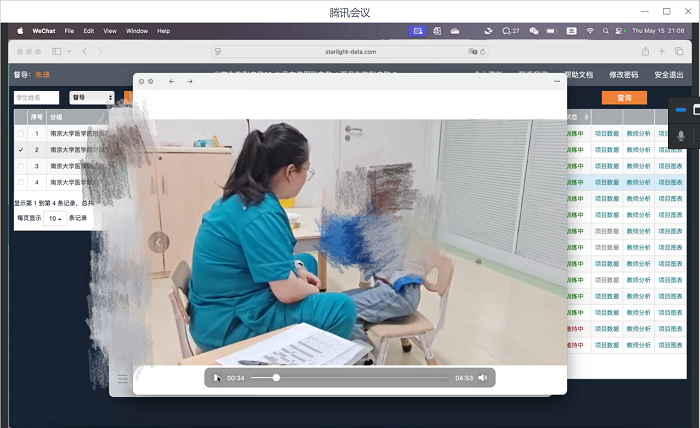
Task: Click the WeChat status icon in the menu bar
Action: tap(533, 31)
